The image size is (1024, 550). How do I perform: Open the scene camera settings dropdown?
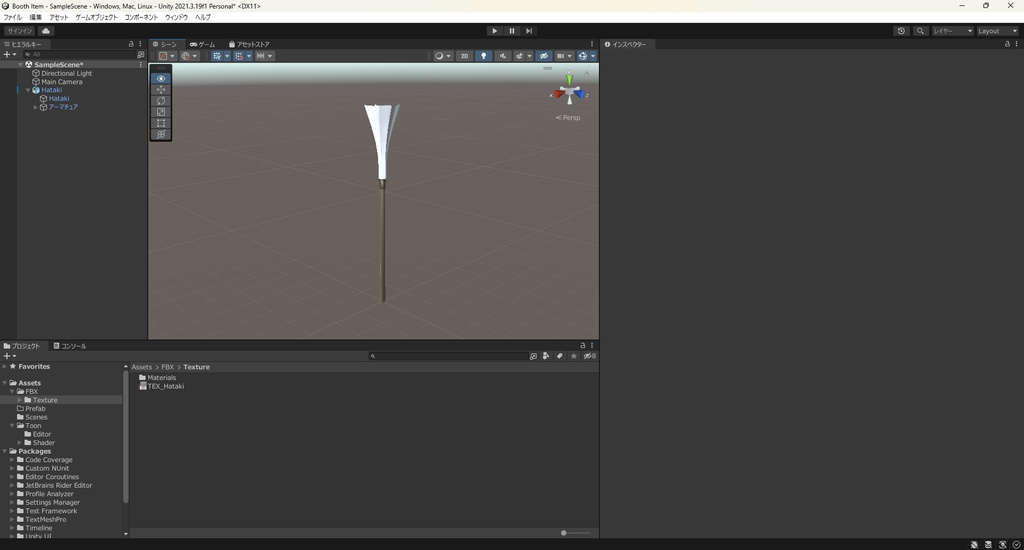(564, 56)
